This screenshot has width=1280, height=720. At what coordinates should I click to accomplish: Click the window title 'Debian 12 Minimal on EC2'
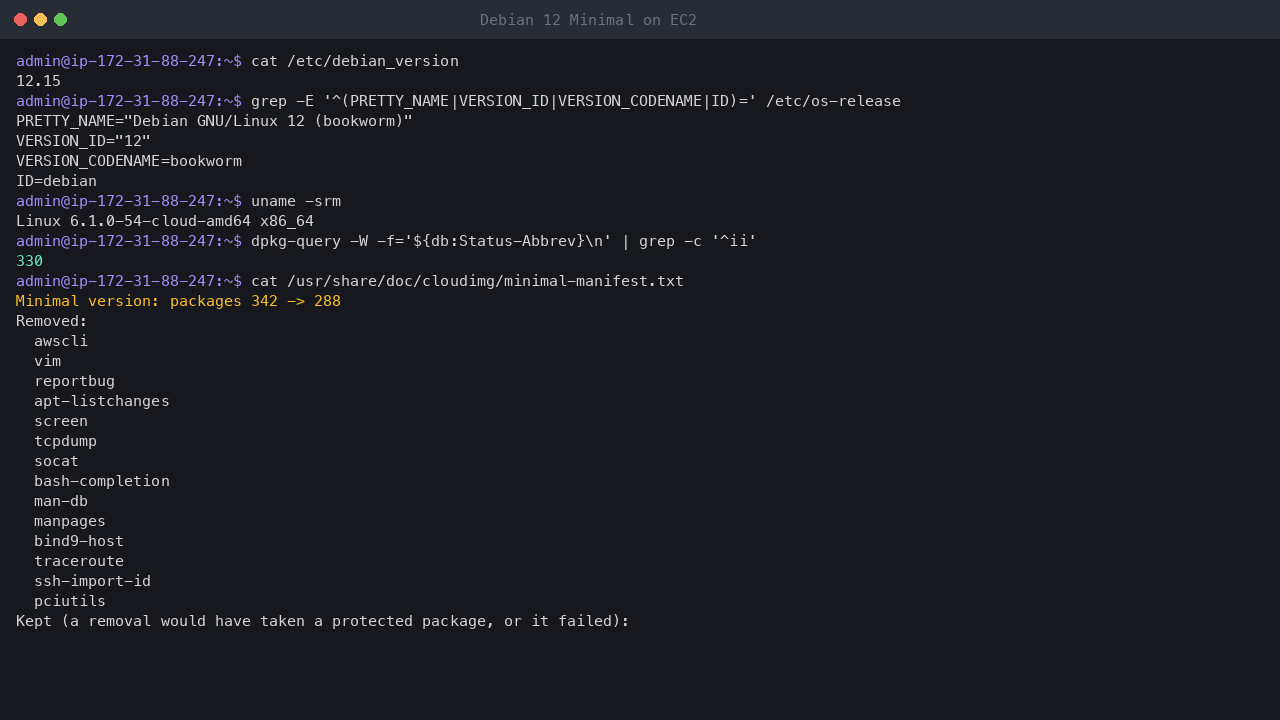[x=588, y=20]
